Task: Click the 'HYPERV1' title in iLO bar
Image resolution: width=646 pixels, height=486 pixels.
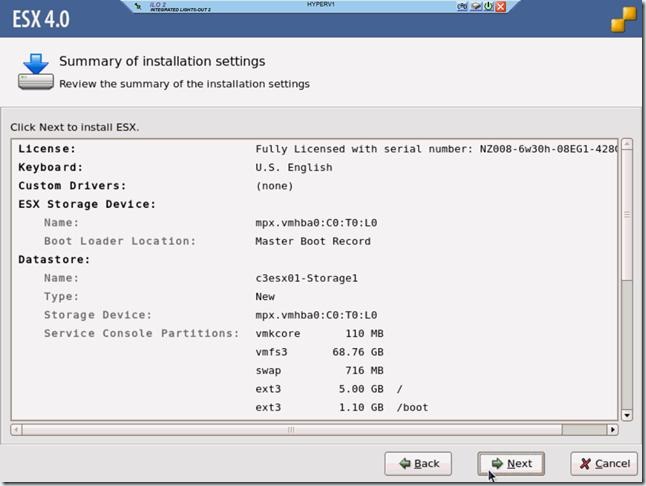Action: coord(321,4)
